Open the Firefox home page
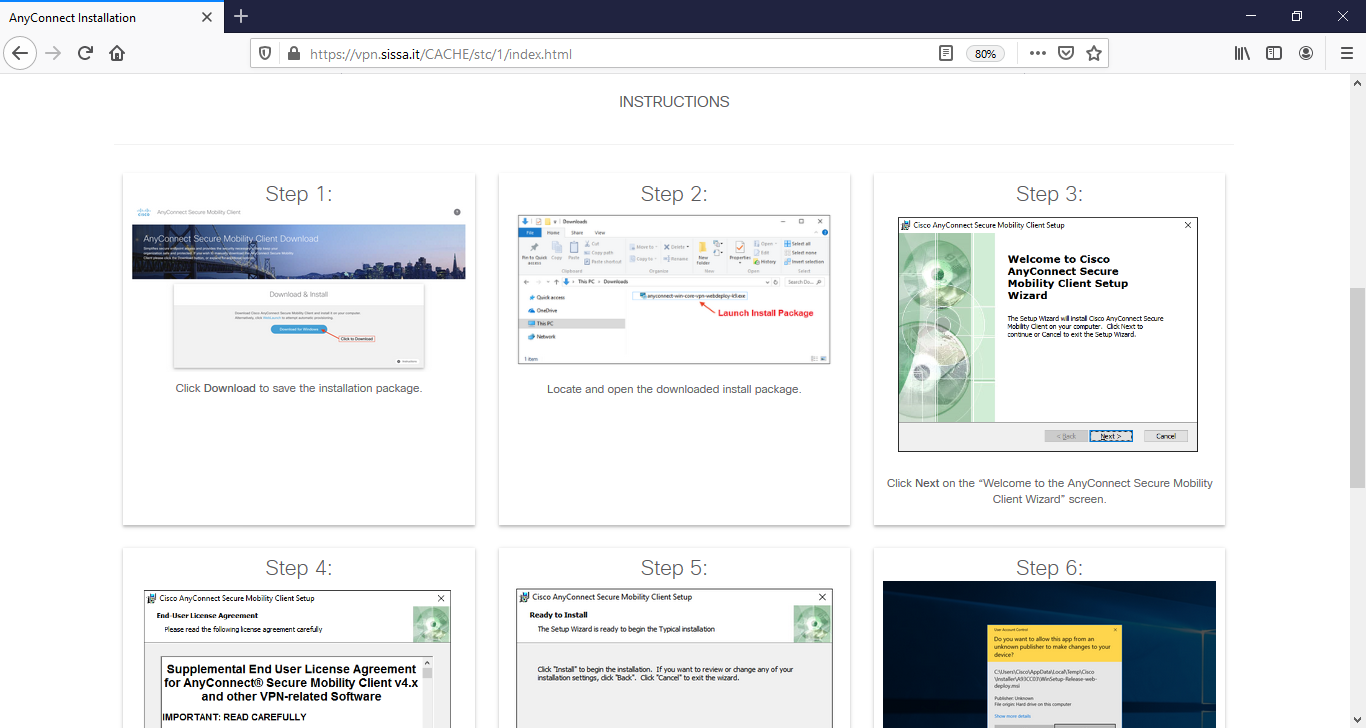Screen dimensions: 1366x728 point(117,54)
